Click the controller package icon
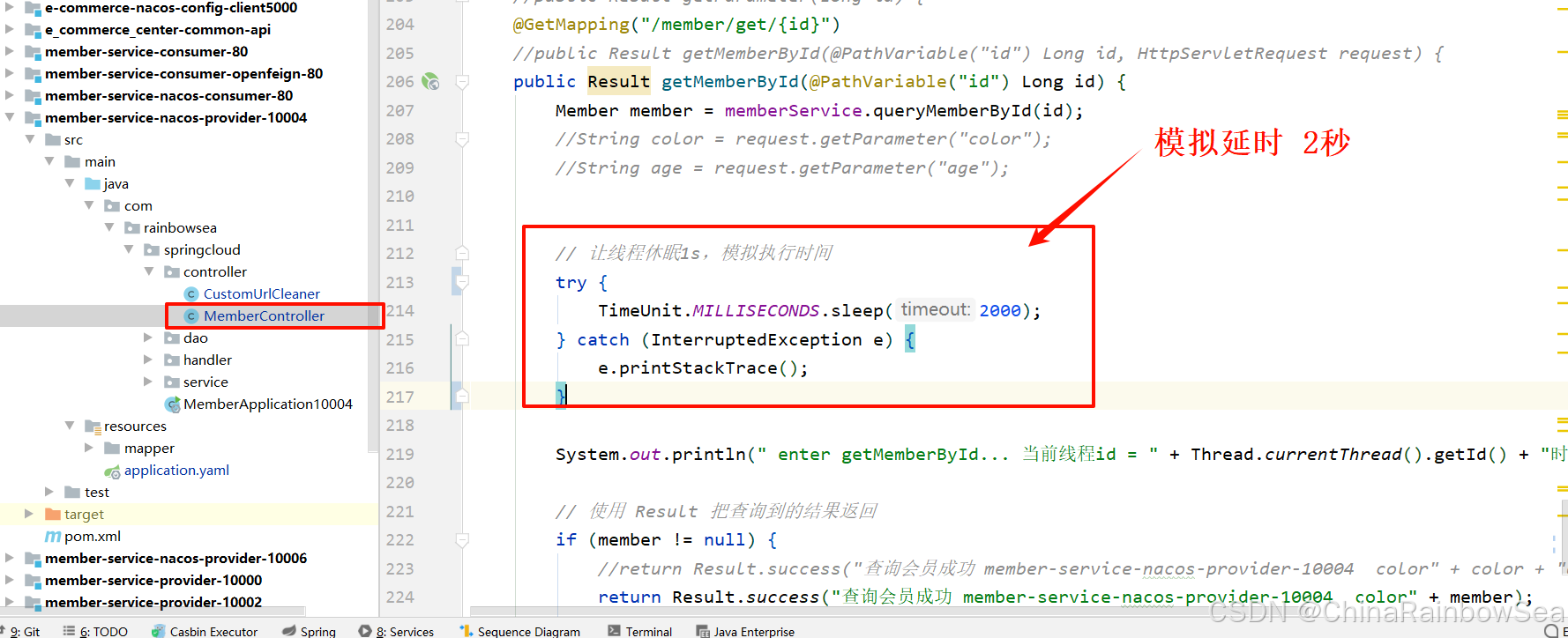 [172, 271]
